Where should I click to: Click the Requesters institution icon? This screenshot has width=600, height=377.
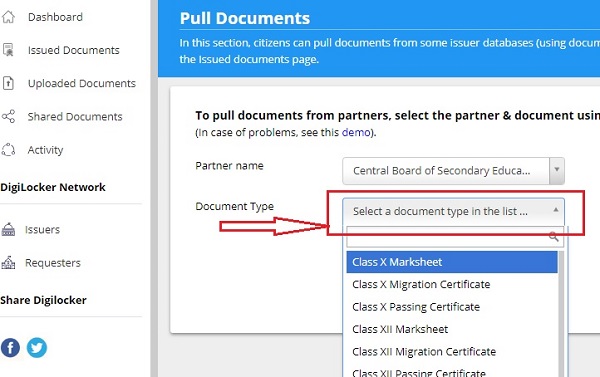point(8,263)
